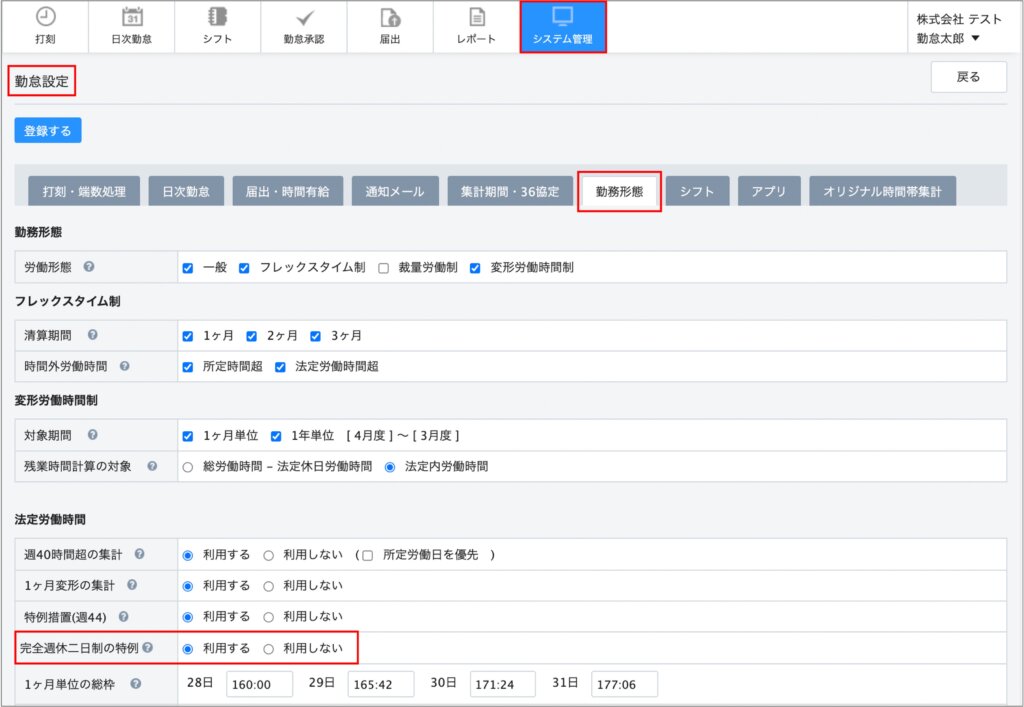This screenshot has height=707, width=1024.
Task: Enable the 裁量労働制 checkbox
Action: coord(384,268)
